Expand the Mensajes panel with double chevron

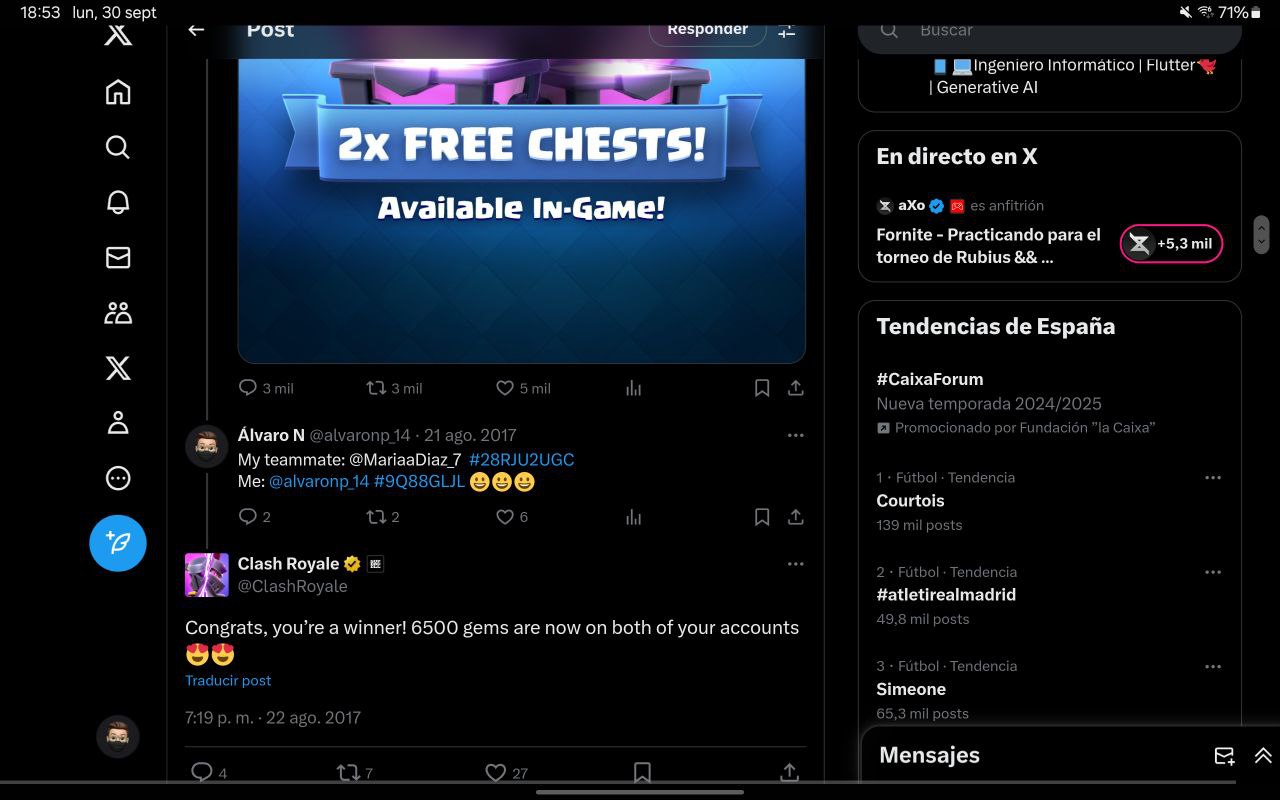[1263, 756]
